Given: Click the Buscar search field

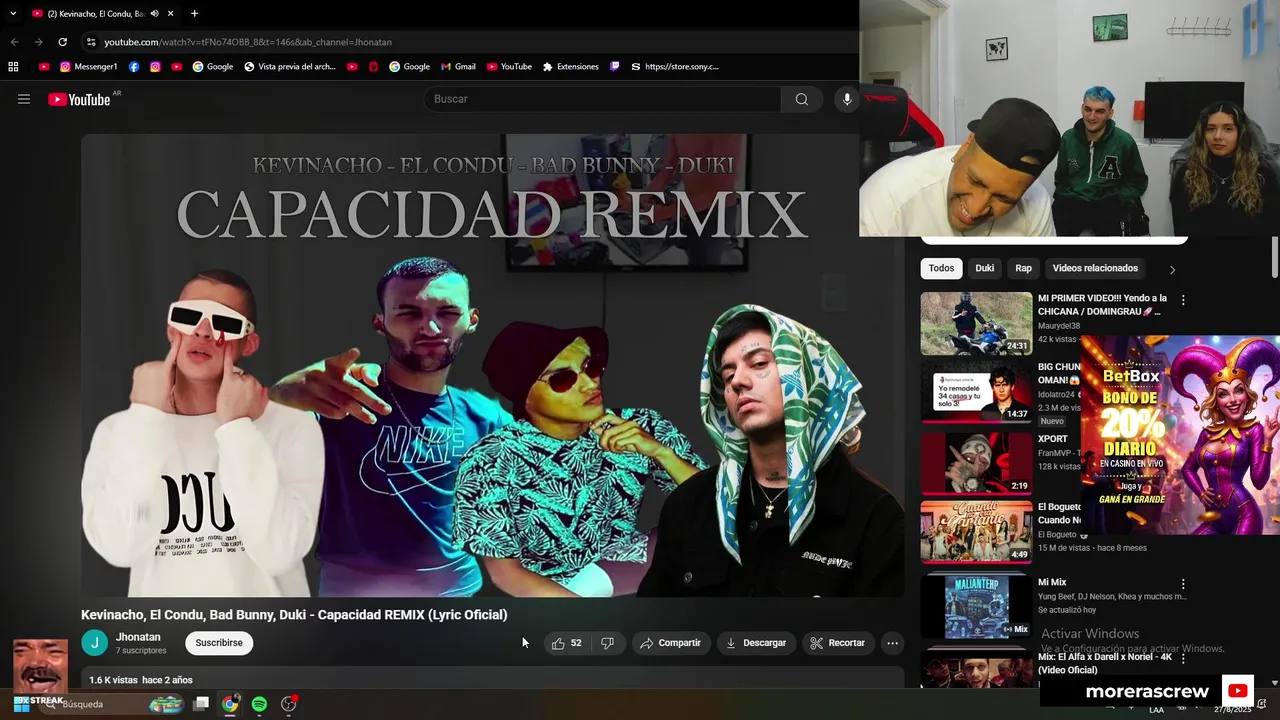Looking at the screenshot, I should coord(603,99).
